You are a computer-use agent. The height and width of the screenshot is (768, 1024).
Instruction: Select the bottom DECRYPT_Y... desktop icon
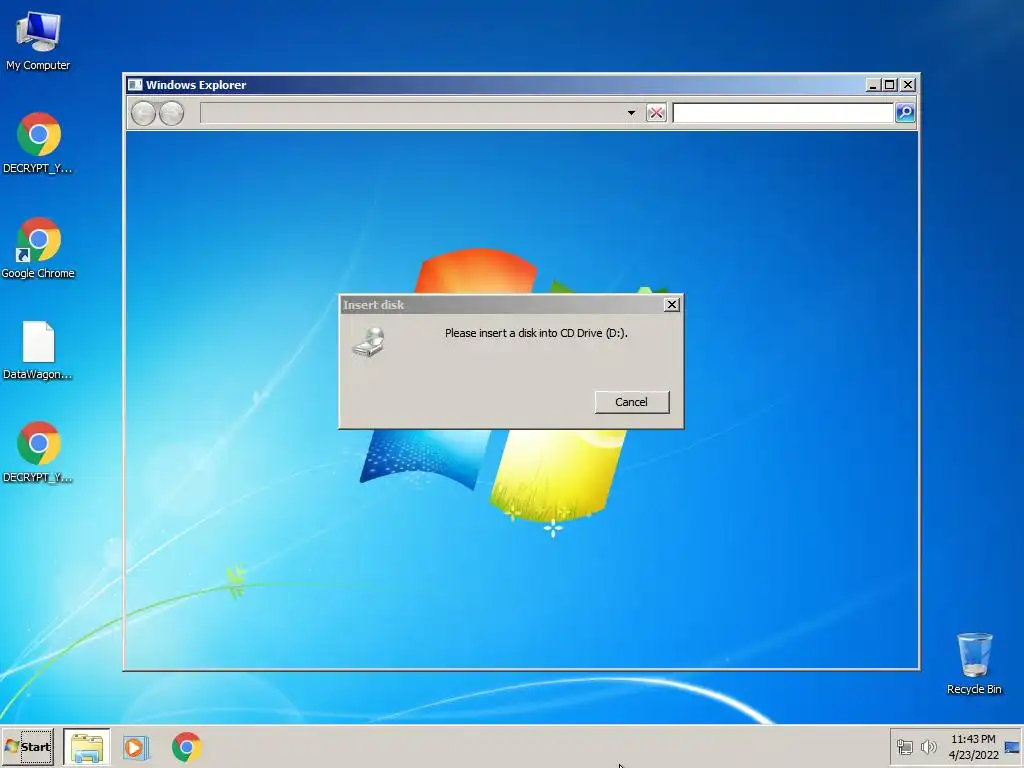[x=38, y=452]
